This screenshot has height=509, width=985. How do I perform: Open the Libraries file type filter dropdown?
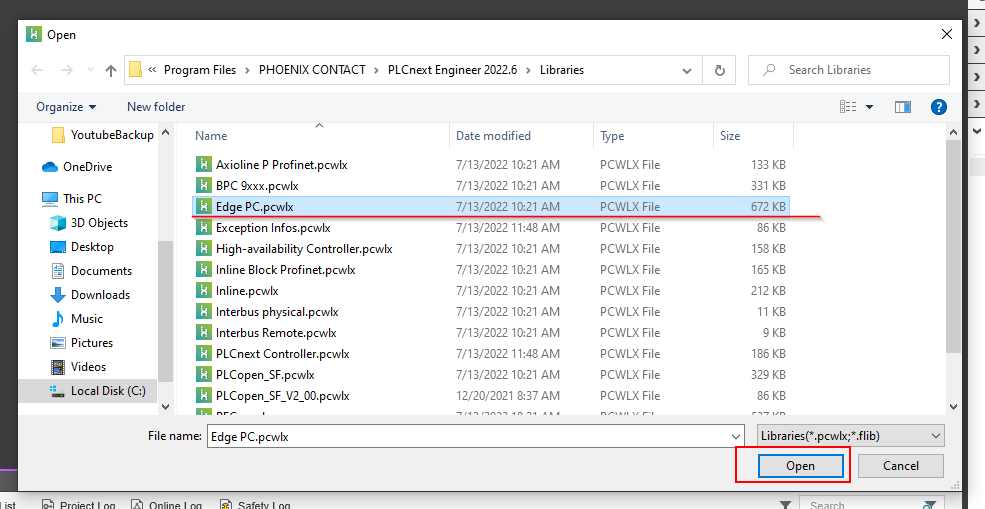[851, 435]
